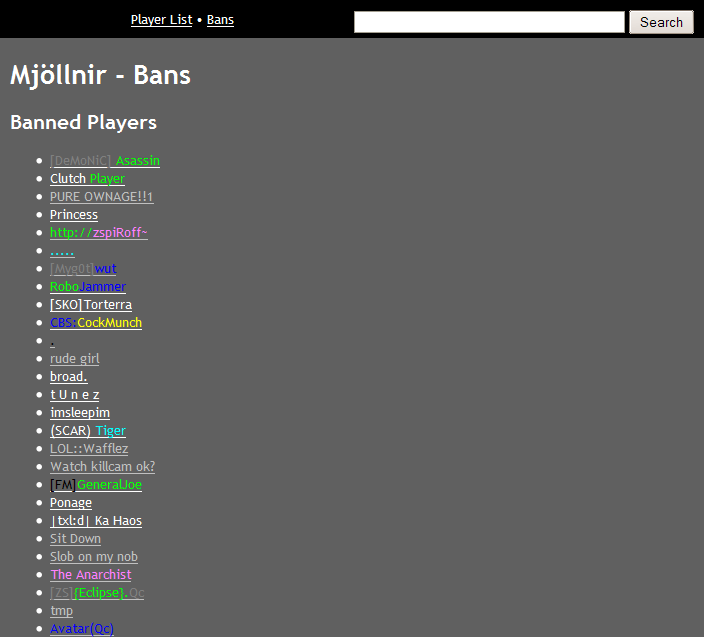704x637 pixels.
Task: Open the Player List page
Action: pyautogui.click(x=161, y=20)
